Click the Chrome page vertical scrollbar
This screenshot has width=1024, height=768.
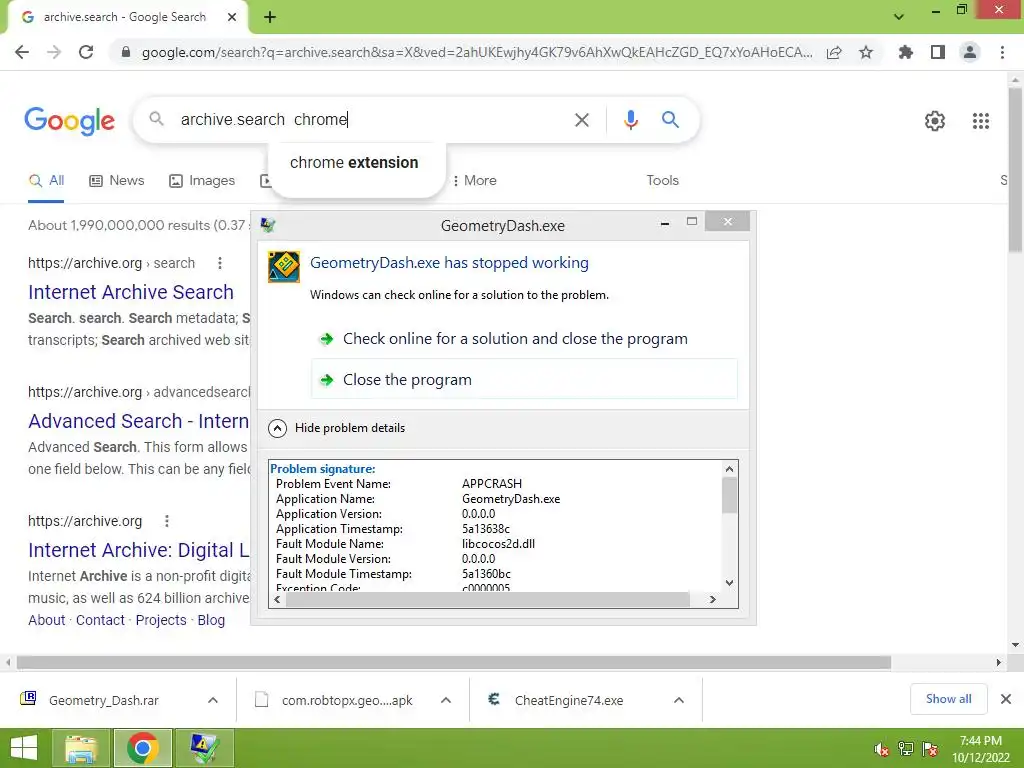click(1016, 170)
